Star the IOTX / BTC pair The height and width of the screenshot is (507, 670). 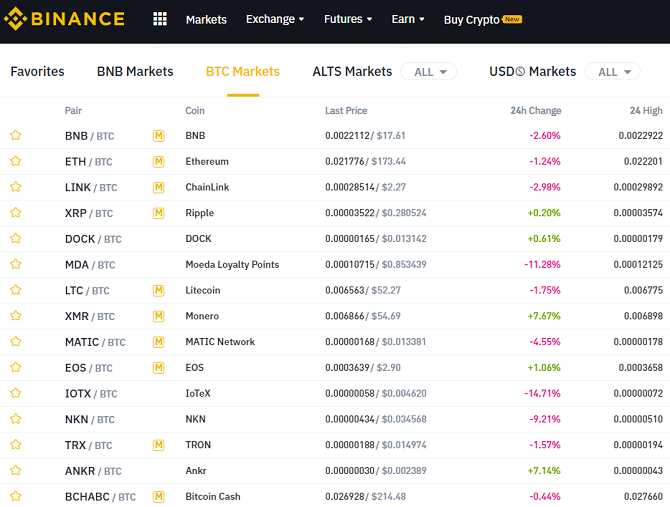(x=16, y=393)
